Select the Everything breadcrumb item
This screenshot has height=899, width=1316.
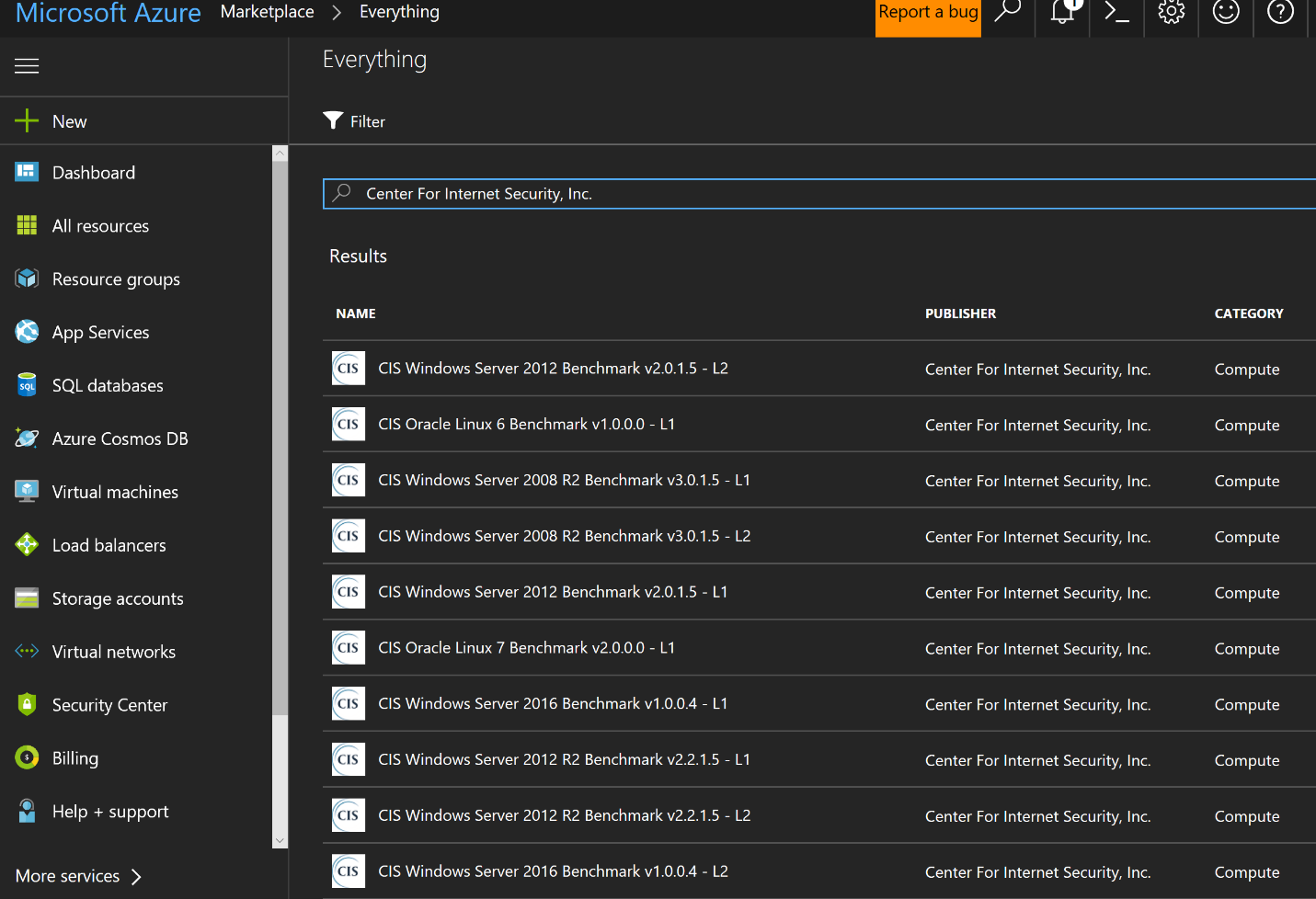(398, 12)
